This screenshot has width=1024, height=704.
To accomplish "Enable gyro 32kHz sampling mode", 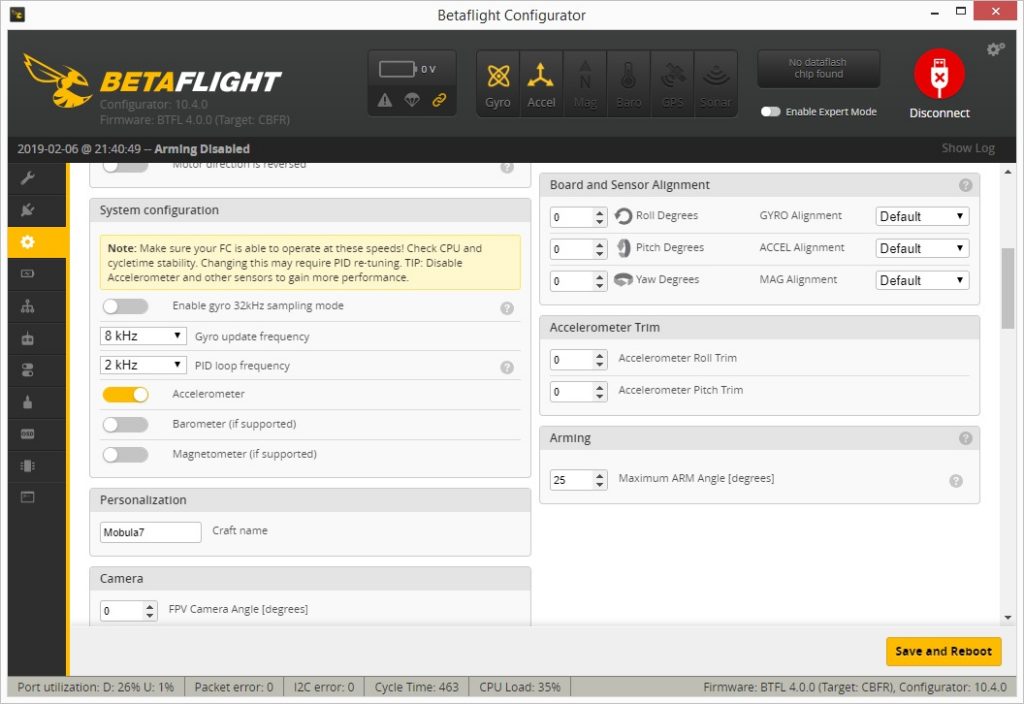I will click(125, 306).
